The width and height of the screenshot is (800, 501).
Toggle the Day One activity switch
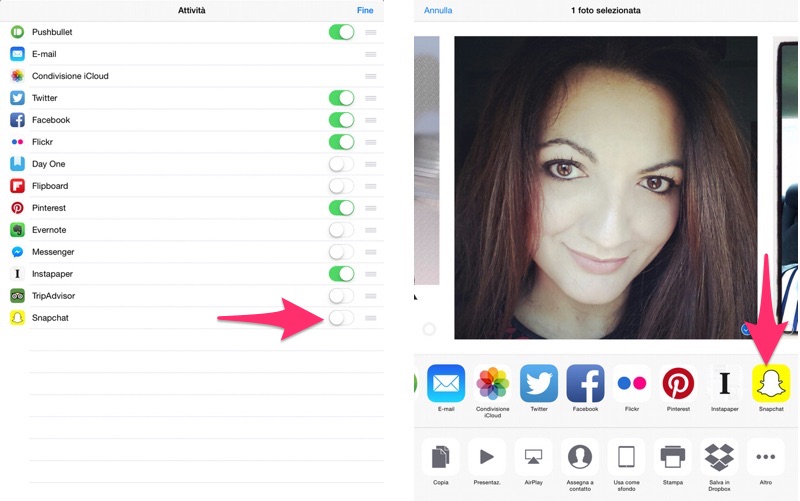pyautogui.click(x=341, y=164)
